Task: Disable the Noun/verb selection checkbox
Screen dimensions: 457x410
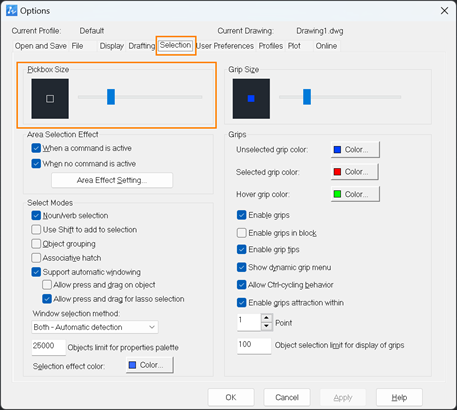Action: tap(36, 216)
